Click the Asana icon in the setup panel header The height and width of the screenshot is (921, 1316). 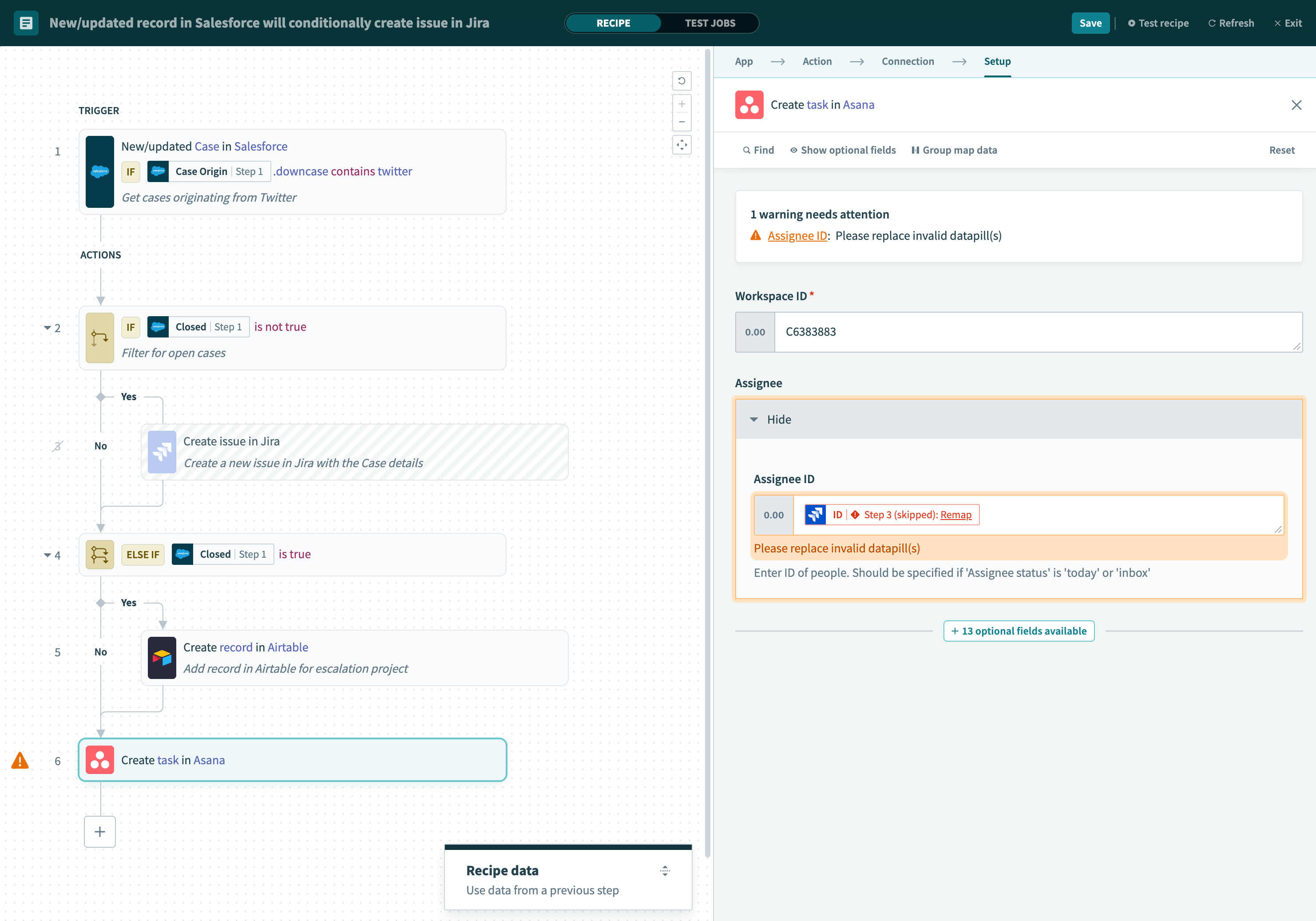pos(750,103)
